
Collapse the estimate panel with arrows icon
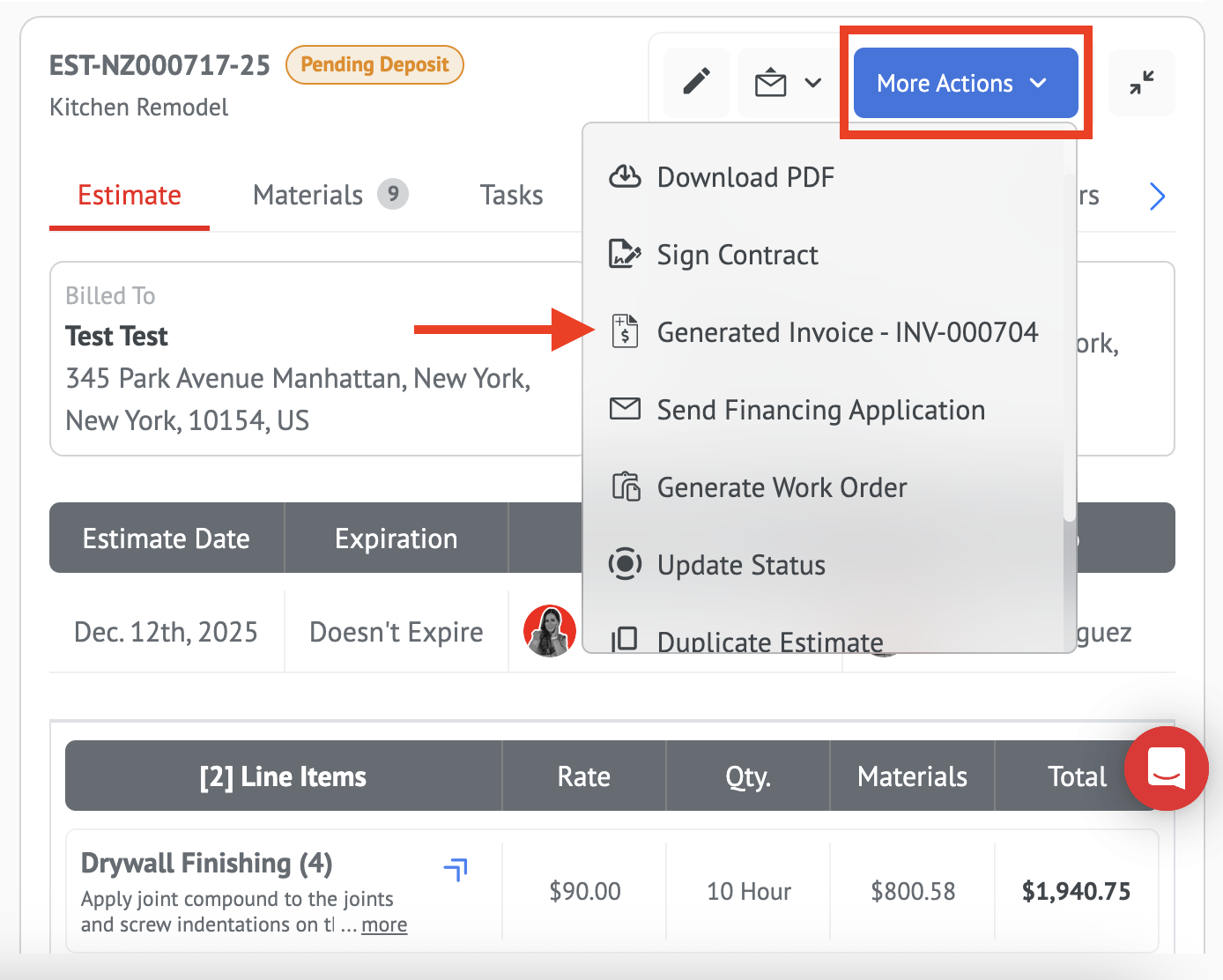pos(1142,83)
